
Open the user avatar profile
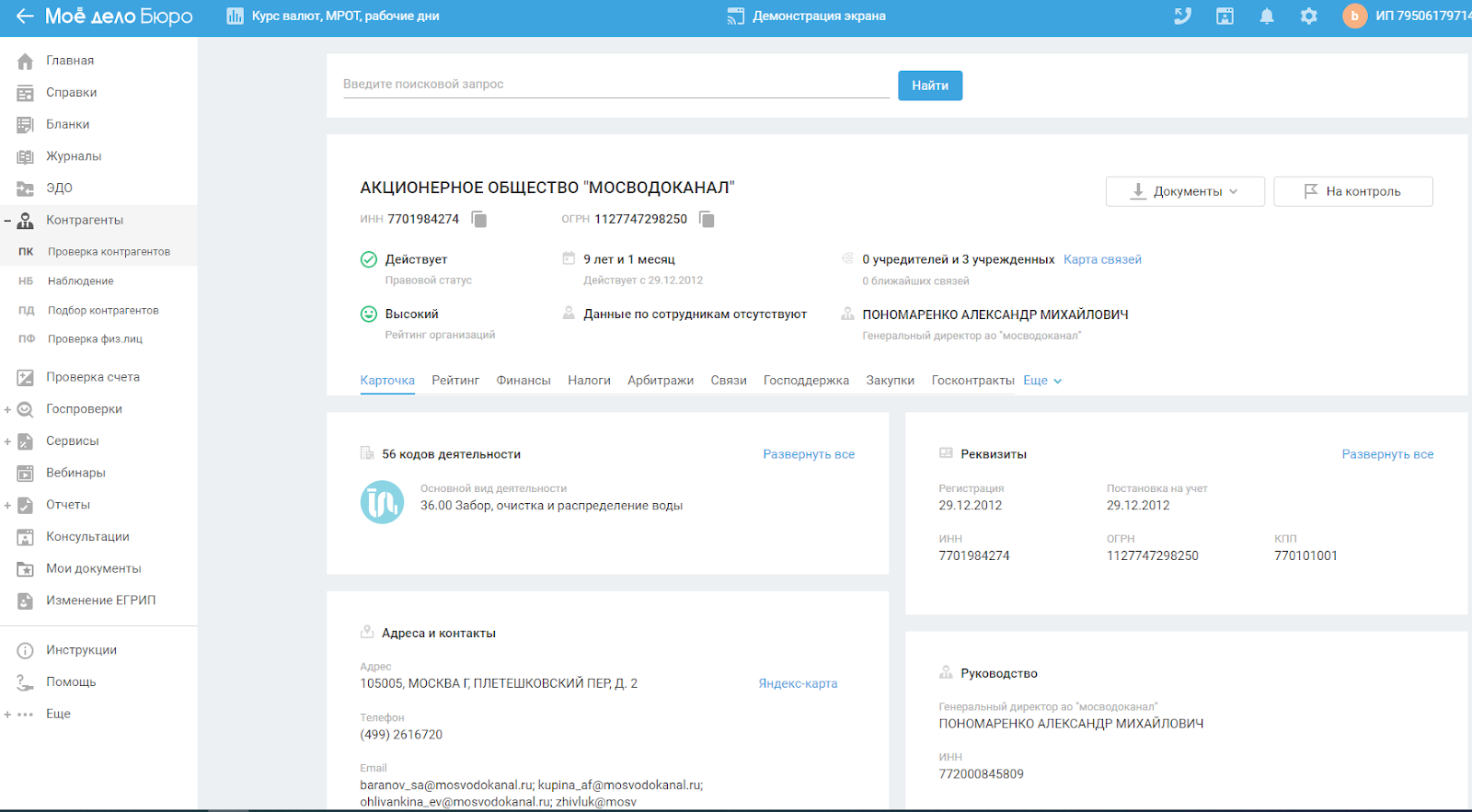pyautogui.click(x=1354, y=16)
